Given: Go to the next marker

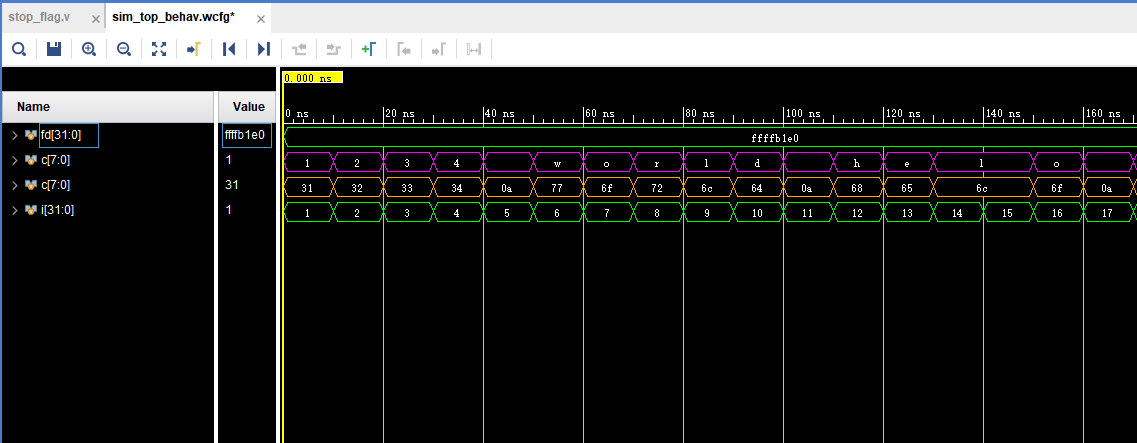Looking at the screenshot, I should click(439, 49).
